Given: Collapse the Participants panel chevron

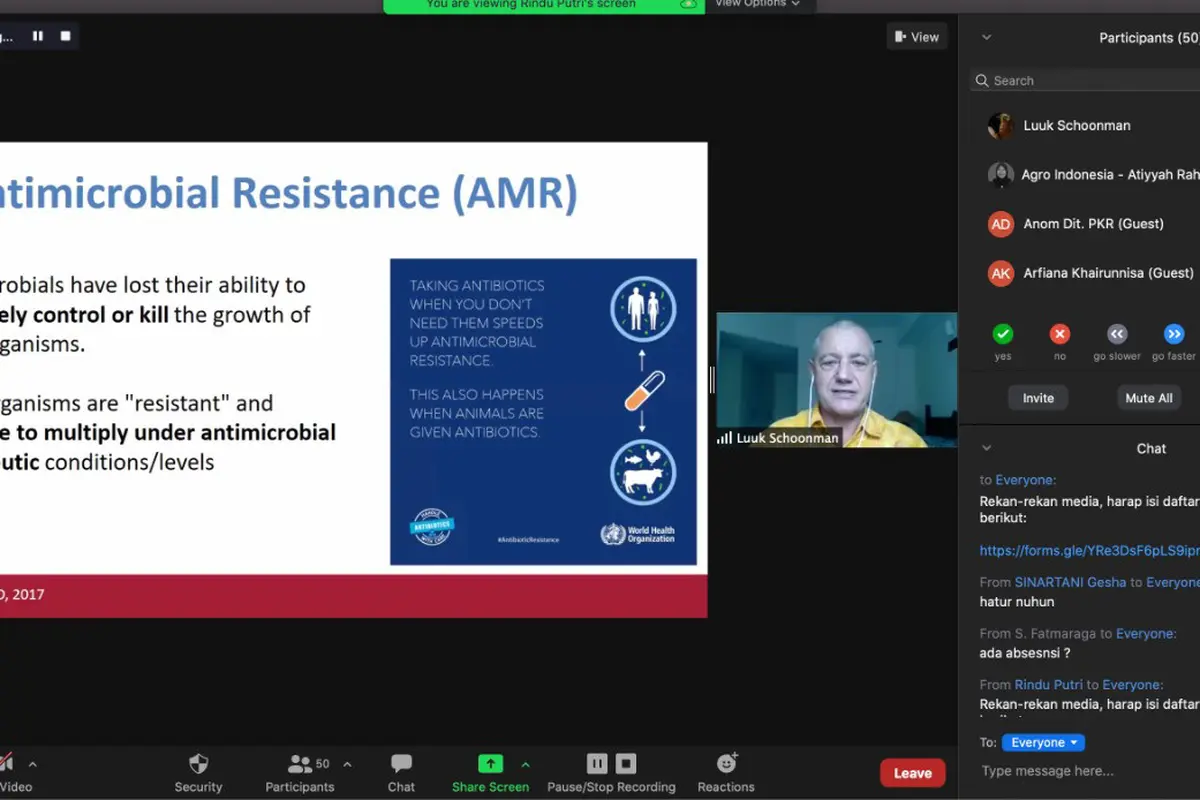Looking at the screenshot, I should [986, 38].
